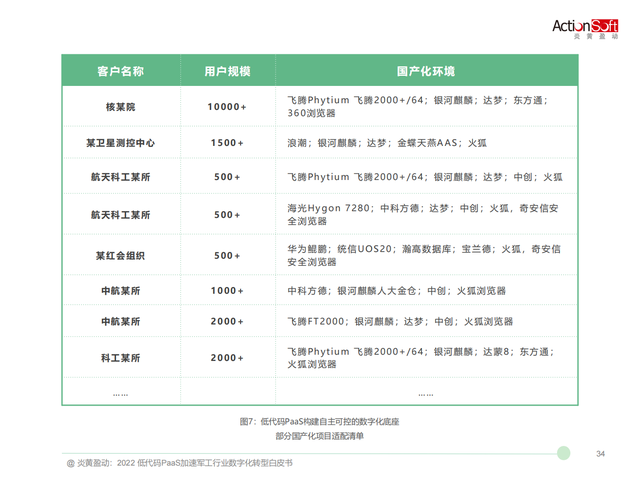Click 航天科工某所 in the 飞腾Phytium 中创 火狐 row
640x480 pixels.
120,177
